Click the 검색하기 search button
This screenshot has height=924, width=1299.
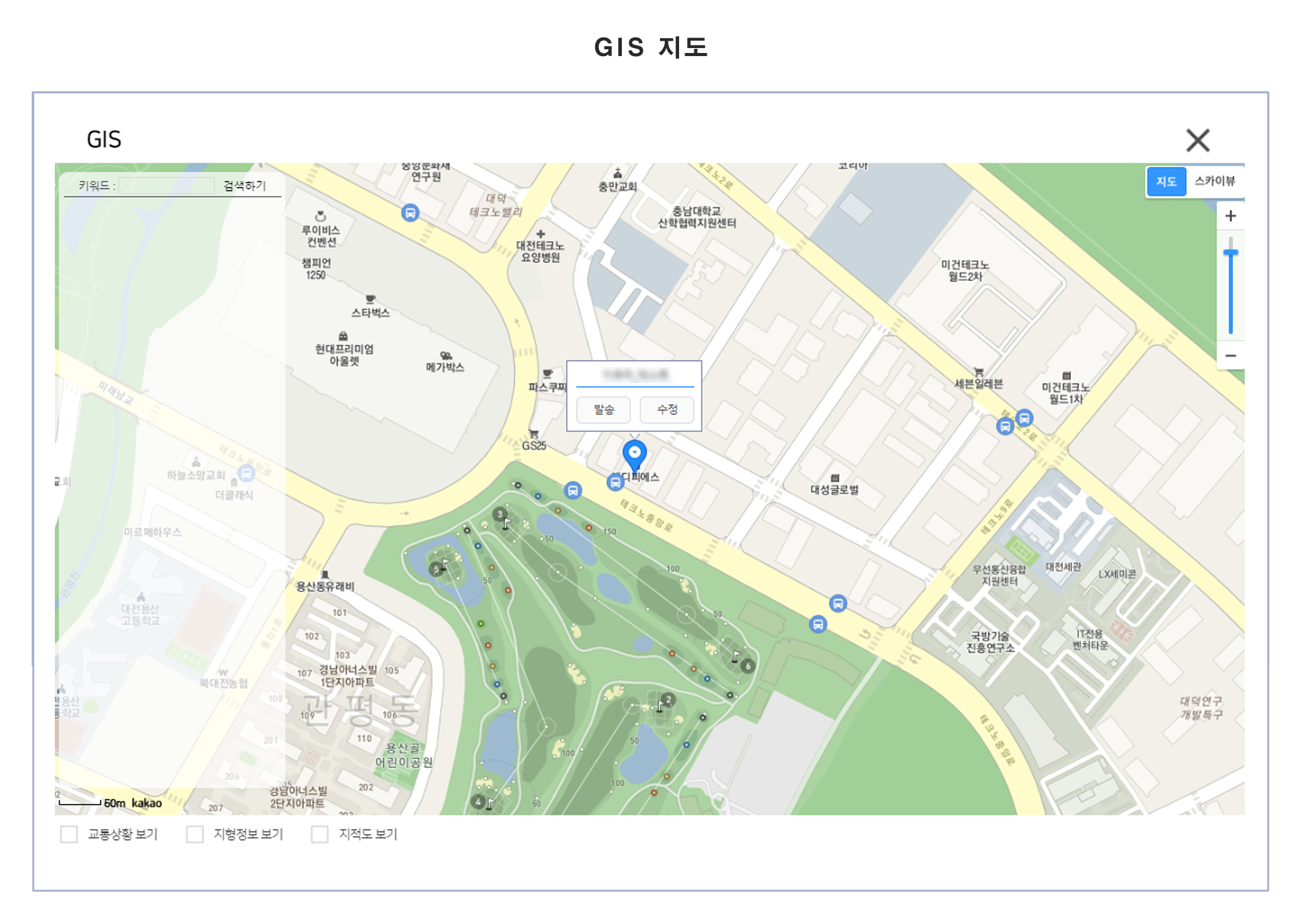(x=245, y=185)
